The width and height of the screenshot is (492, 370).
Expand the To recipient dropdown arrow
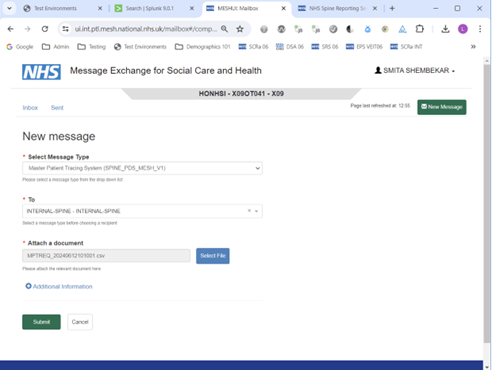(x=257, y=211)
